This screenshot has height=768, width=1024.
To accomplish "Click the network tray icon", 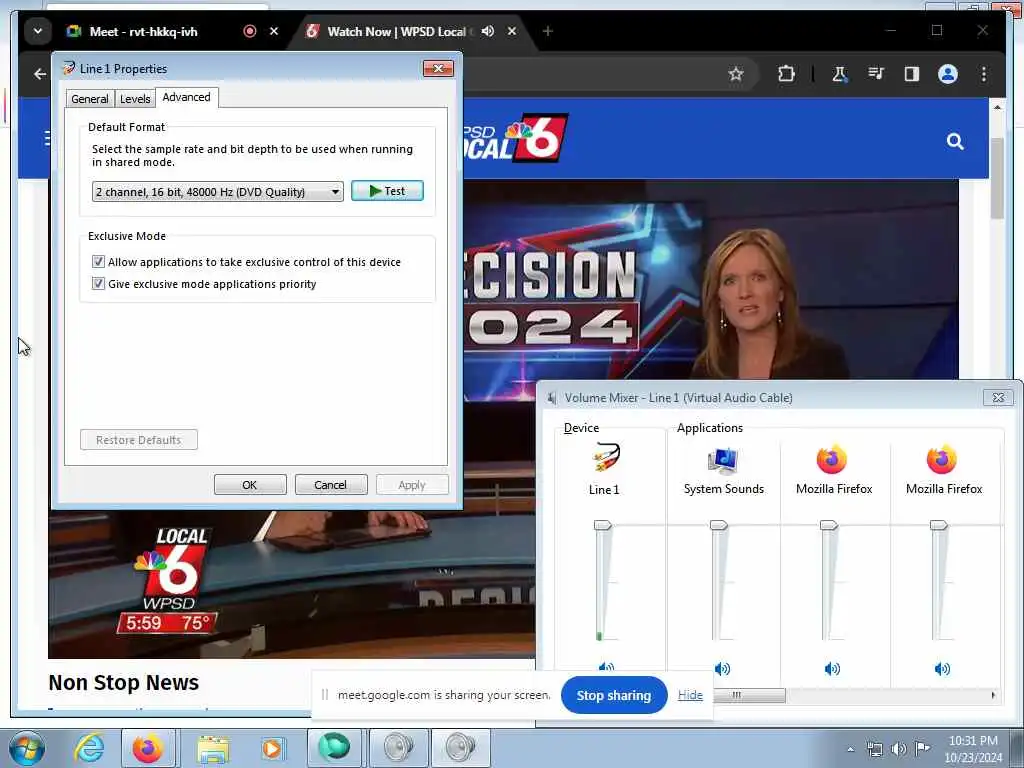I will (x=874, y=749).
